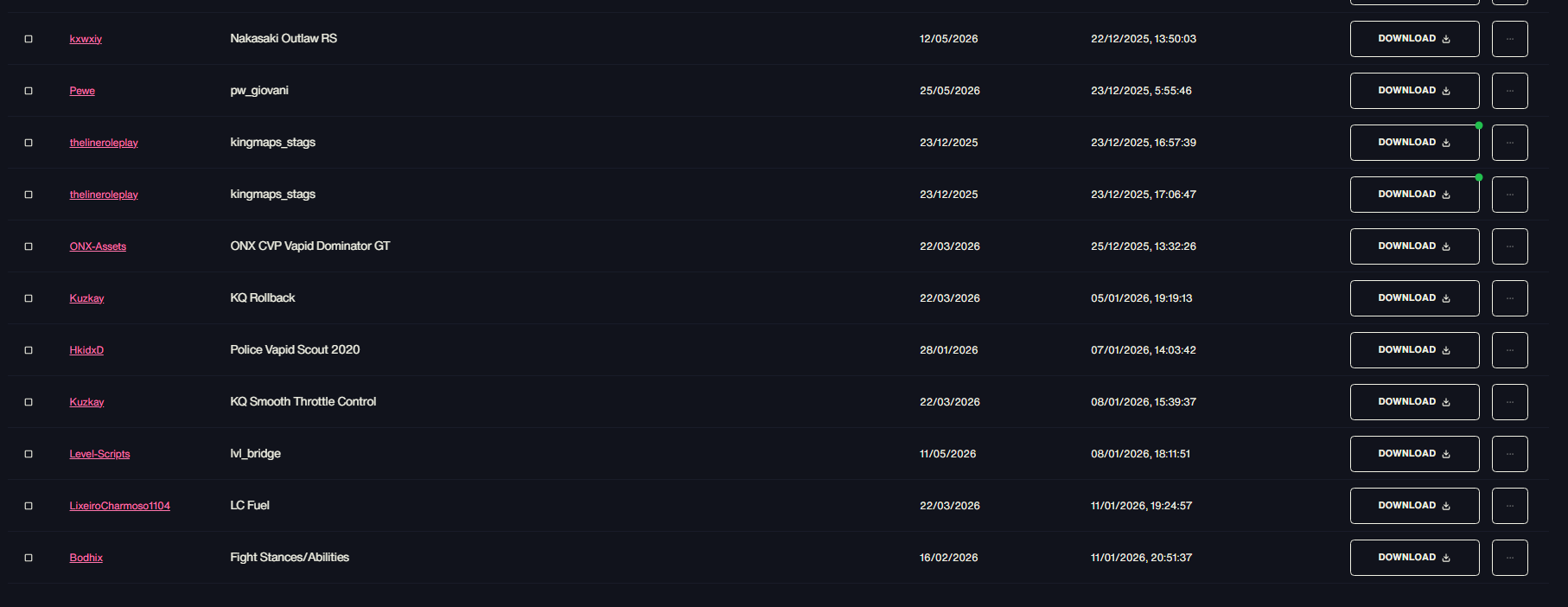The height and width of the screenshot is (607, 1568).
Task: Download pw_giovani asset
Action: click(x=1414, y=91)
